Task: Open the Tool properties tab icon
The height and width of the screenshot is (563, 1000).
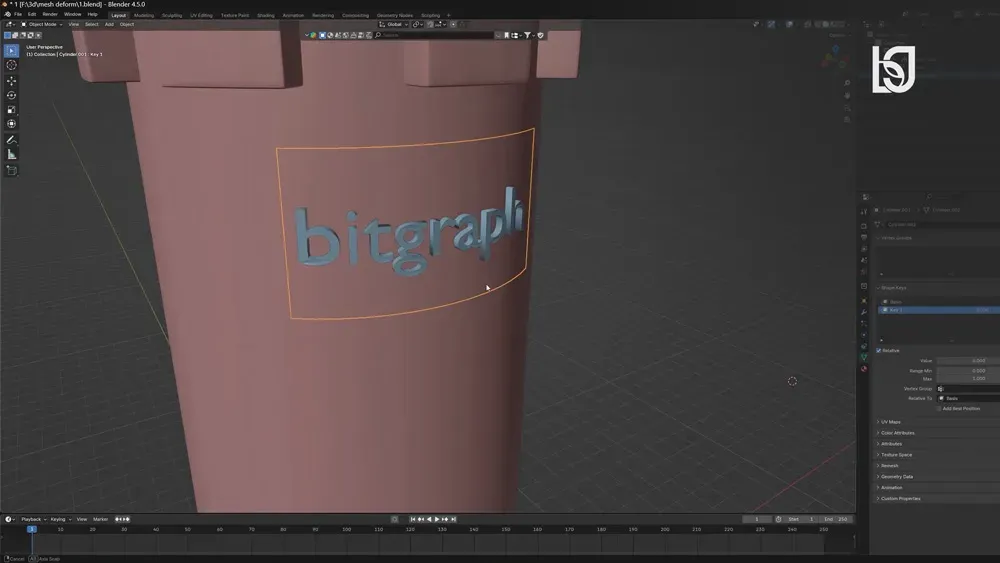Action: (x=864, y=212)
